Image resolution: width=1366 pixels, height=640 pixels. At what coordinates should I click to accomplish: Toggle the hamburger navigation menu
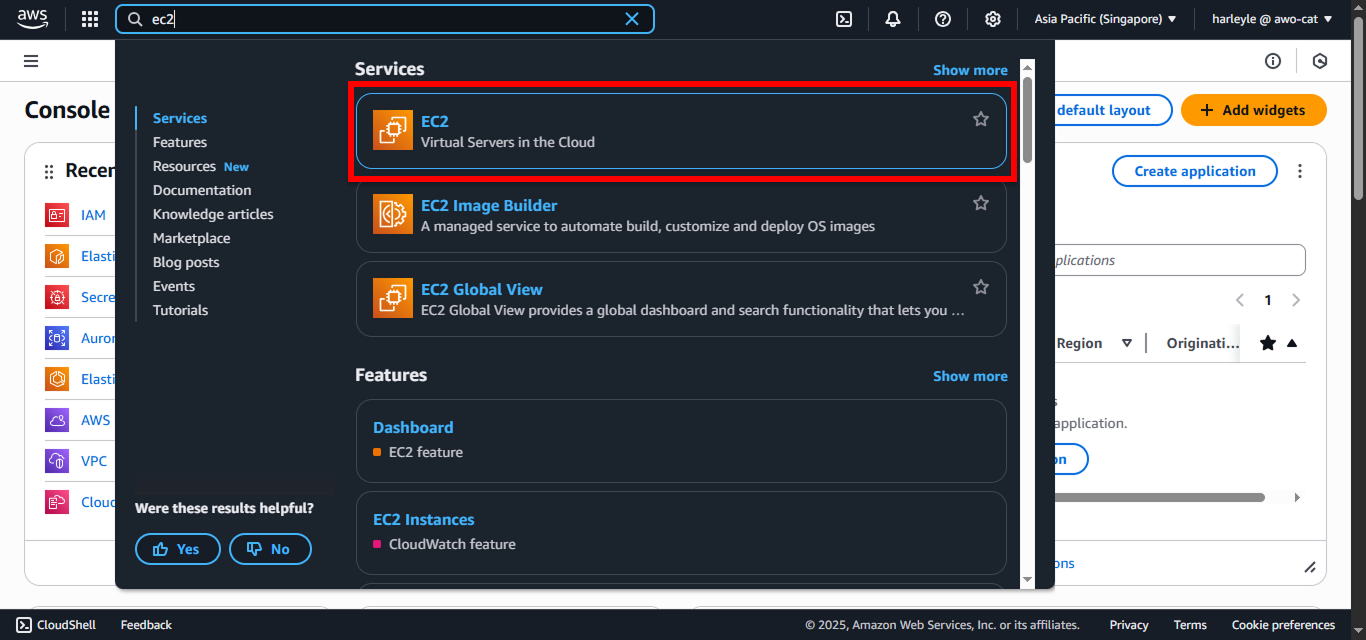31,61
